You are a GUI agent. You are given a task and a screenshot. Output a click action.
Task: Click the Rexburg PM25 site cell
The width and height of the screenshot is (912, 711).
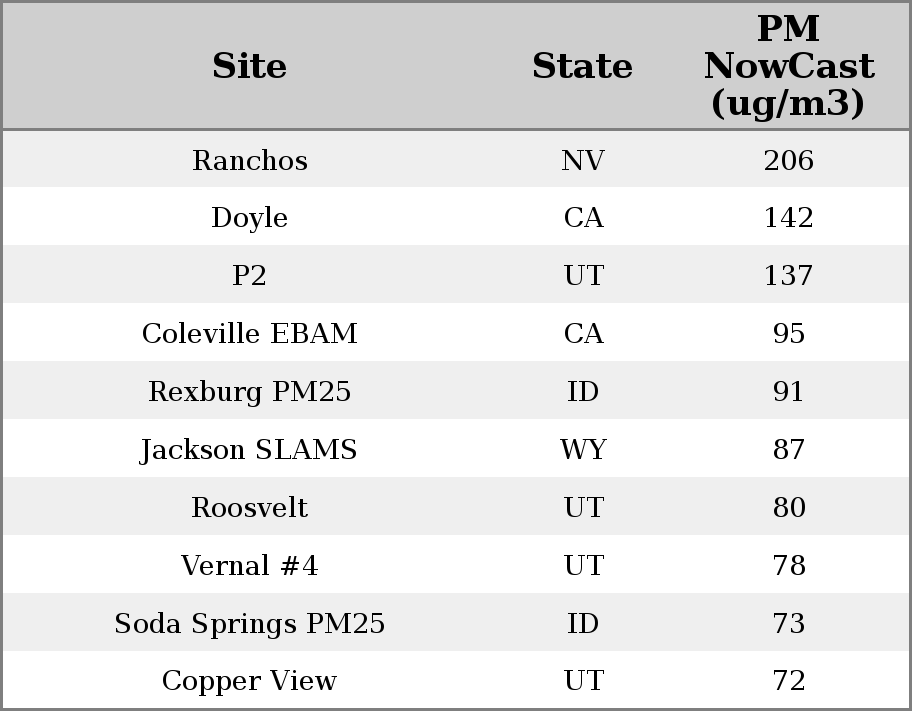pyautogui.click(x=249, y=392)
